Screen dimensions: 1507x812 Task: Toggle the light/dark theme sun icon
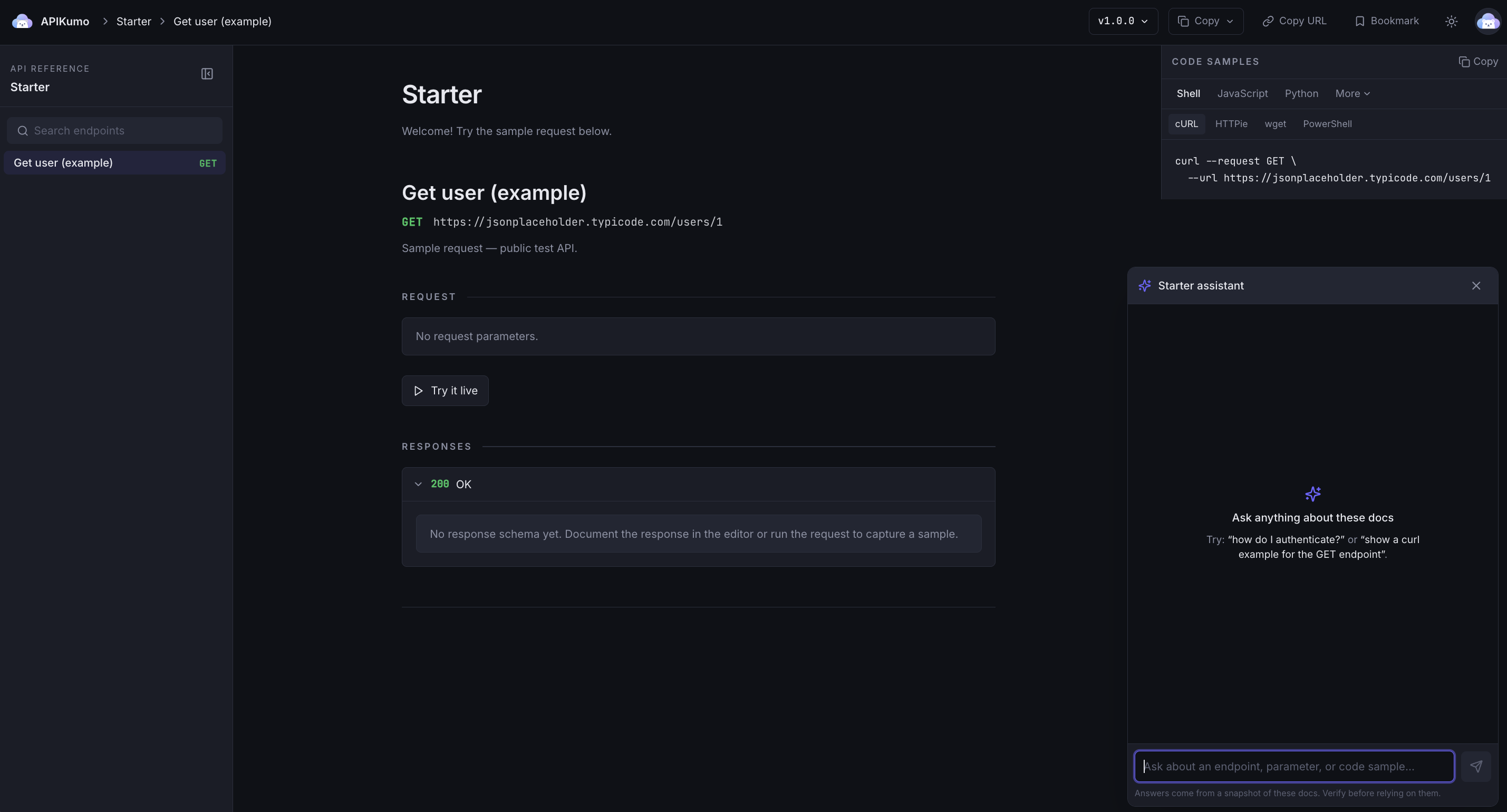[1452, 22]
